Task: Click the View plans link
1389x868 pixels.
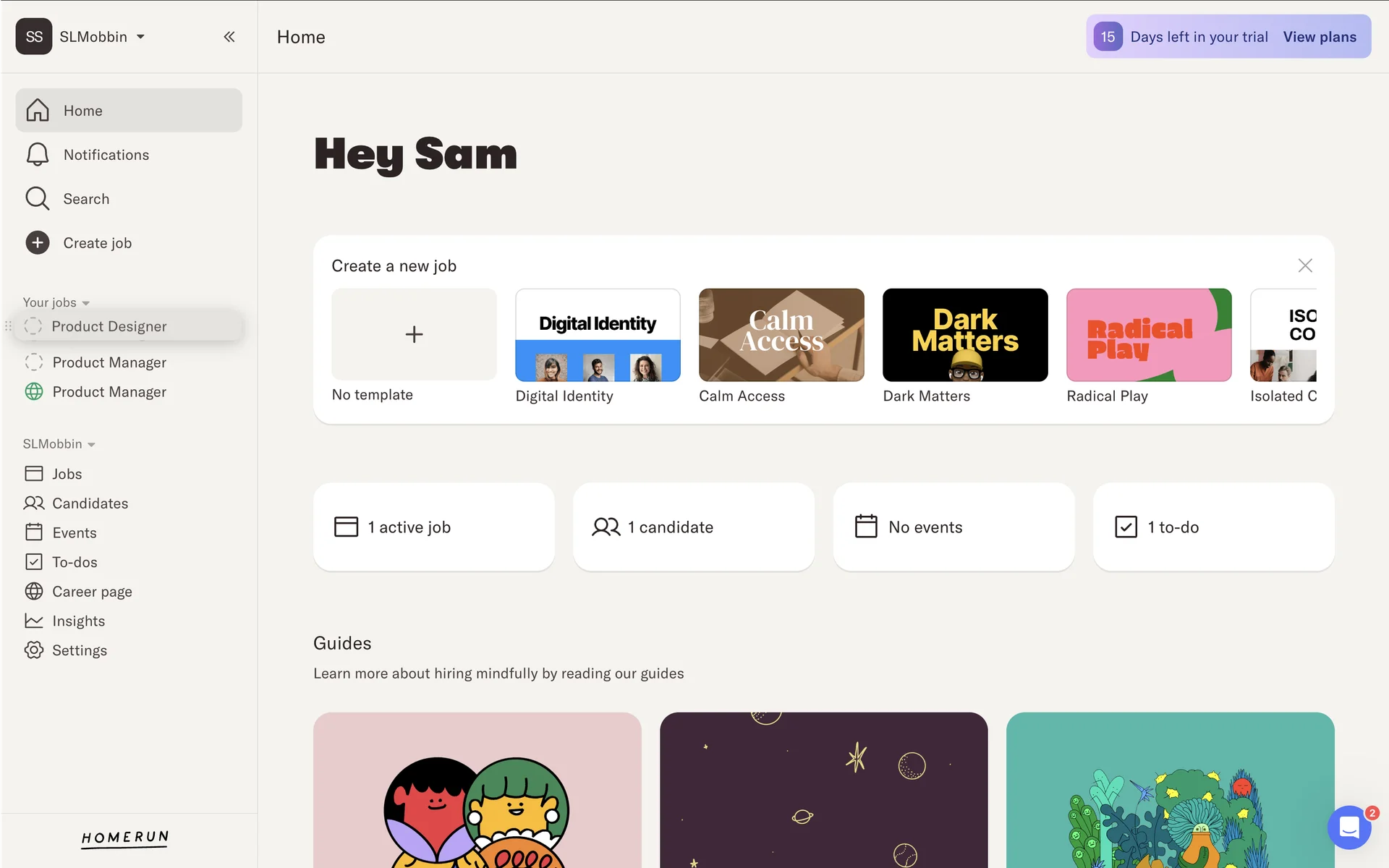Action: [x=1320, y=37]
